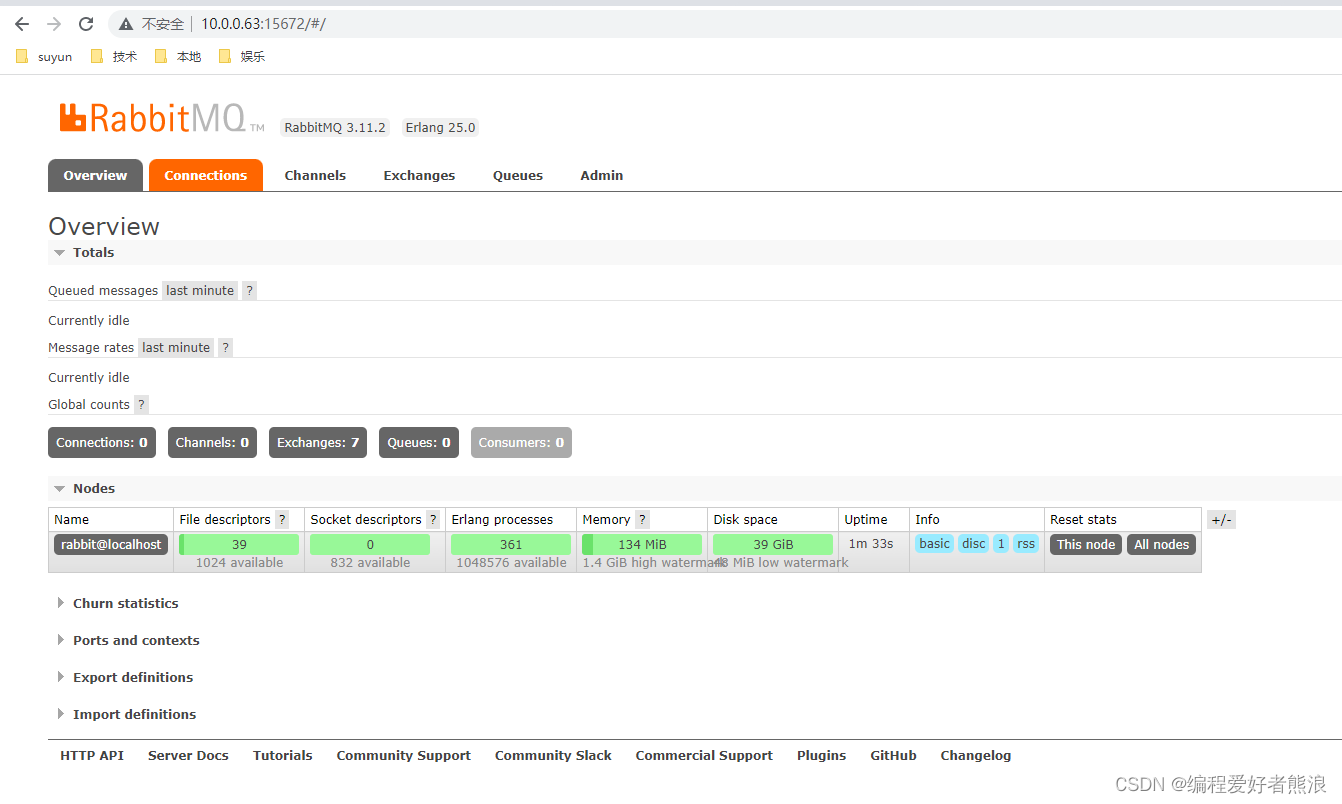Open the HTTP API footer link
The width and height of the screenshot is (1342, 804).
tap(92, 756)
